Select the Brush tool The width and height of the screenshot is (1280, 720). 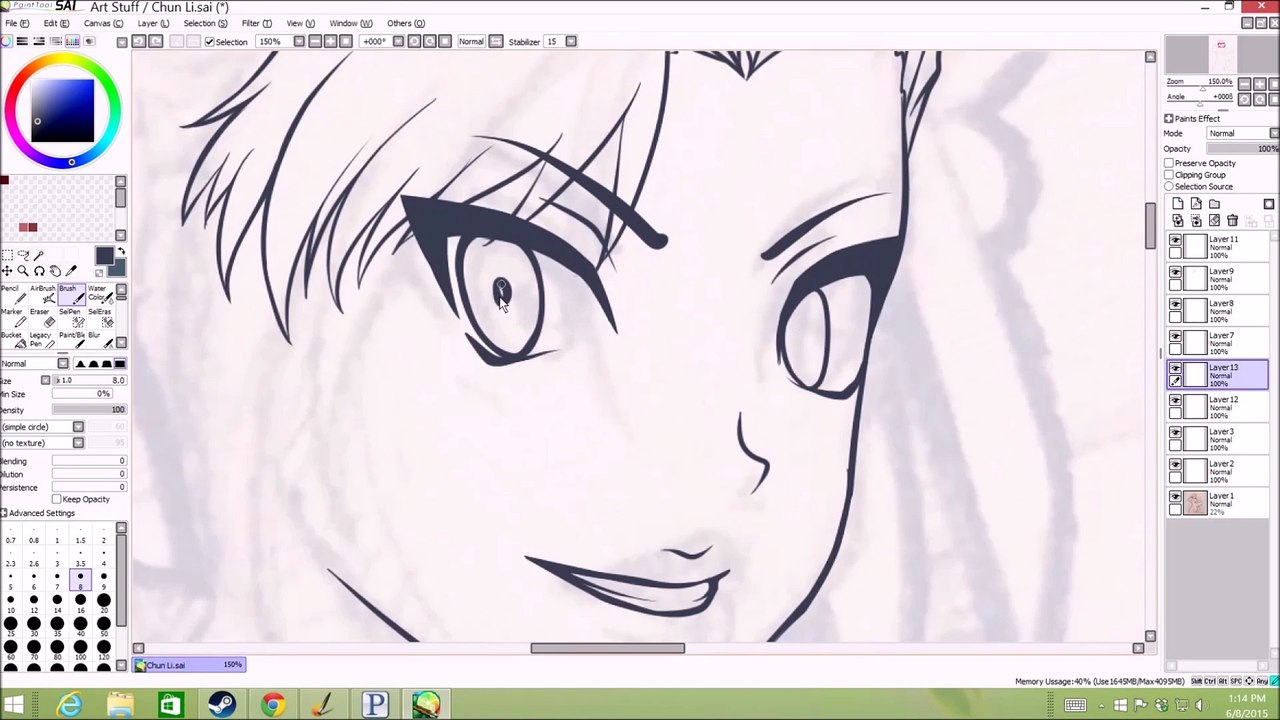pos(70,295)
